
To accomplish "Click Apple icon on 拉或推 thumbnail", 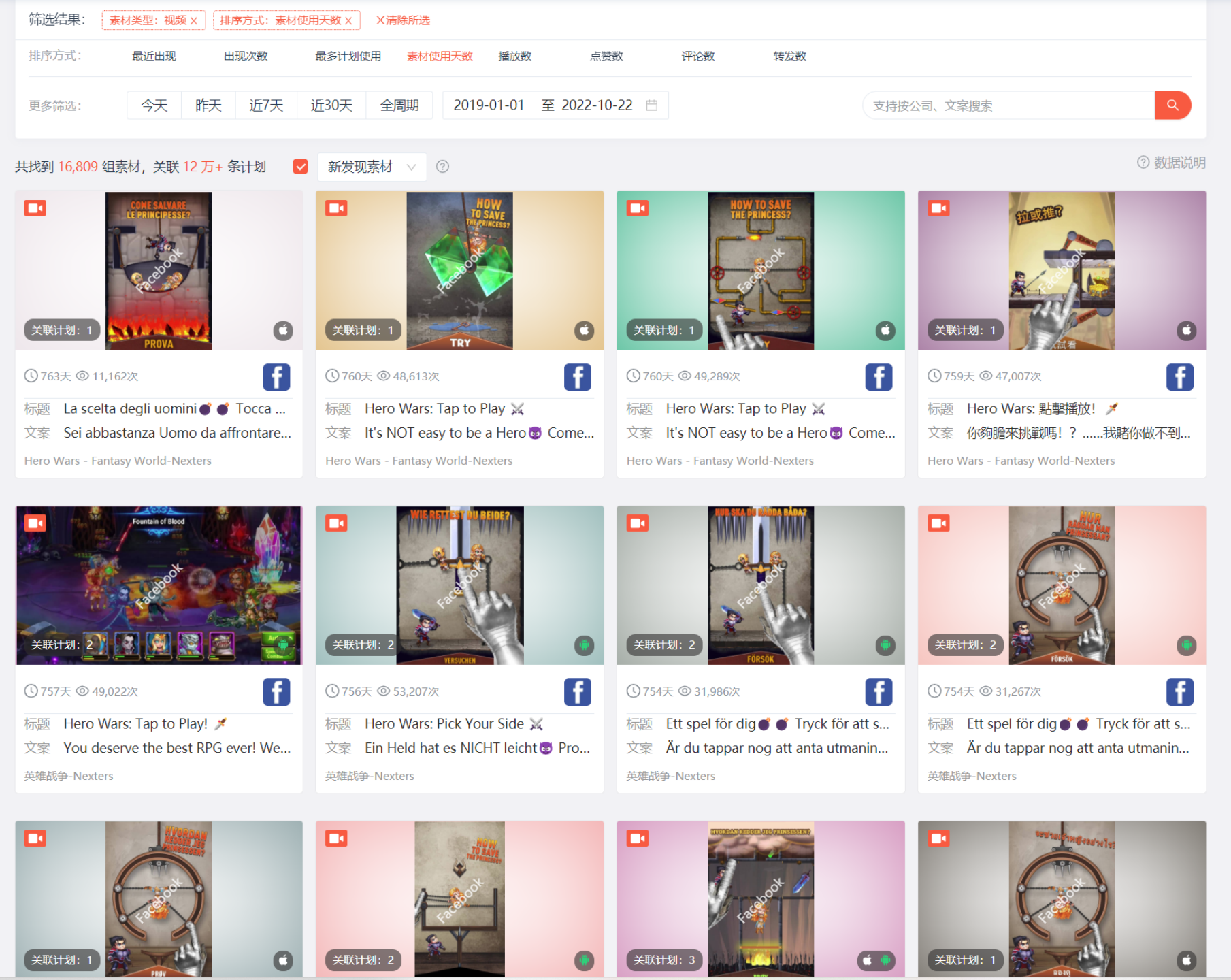I will 1186,331.
